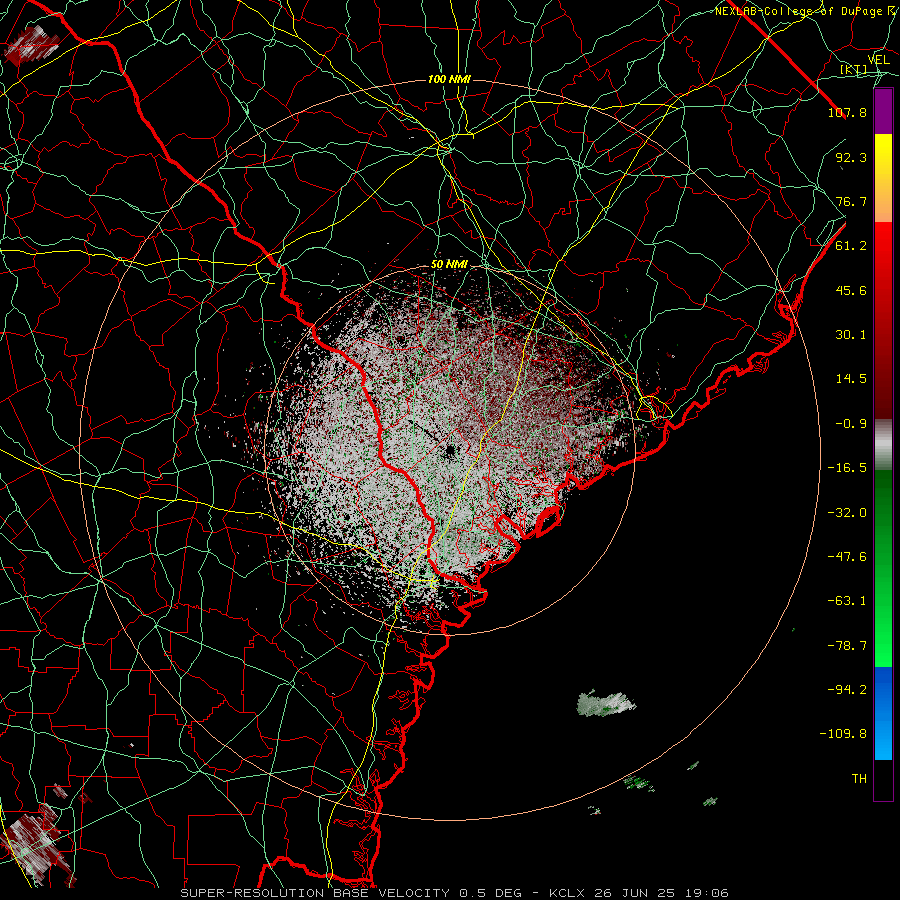The image size is (900, 900).
Task: Click the 30.1 legend value
Action: (x=851, y=335)
